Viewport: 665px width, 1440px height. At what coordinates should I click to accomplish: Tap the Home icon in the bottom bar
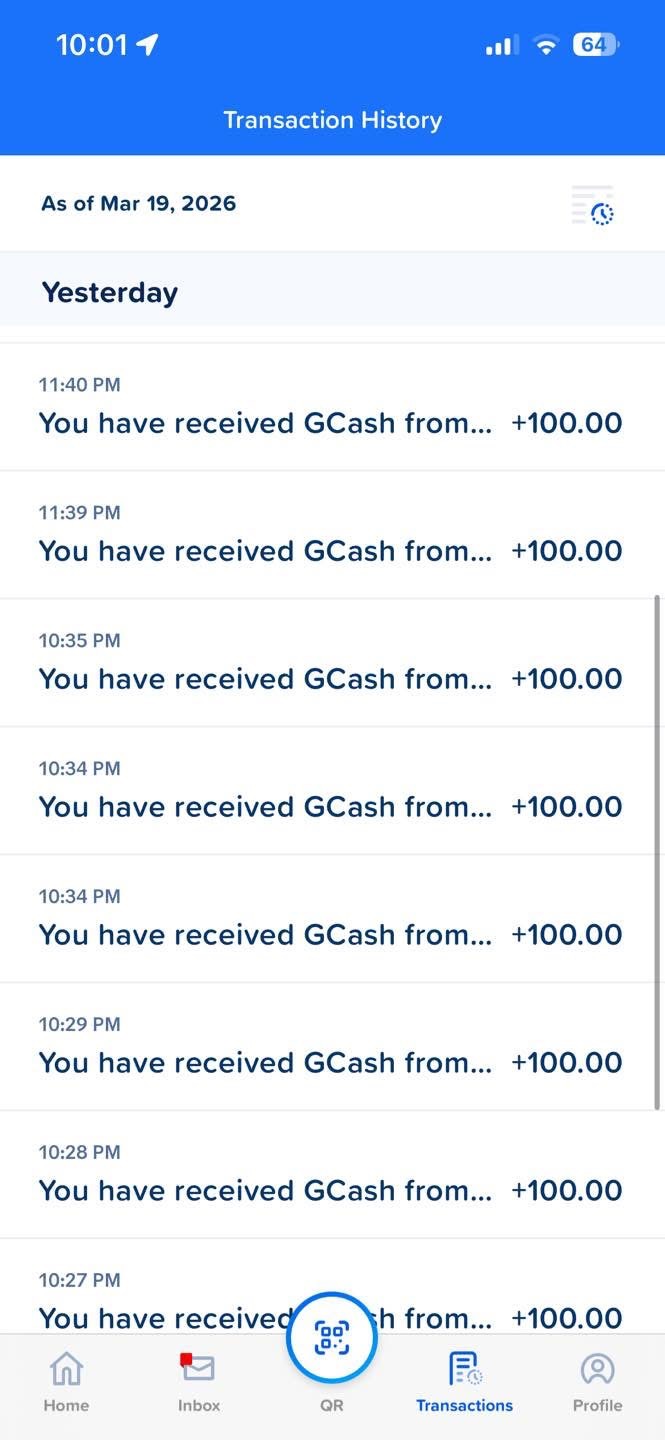66,1369
